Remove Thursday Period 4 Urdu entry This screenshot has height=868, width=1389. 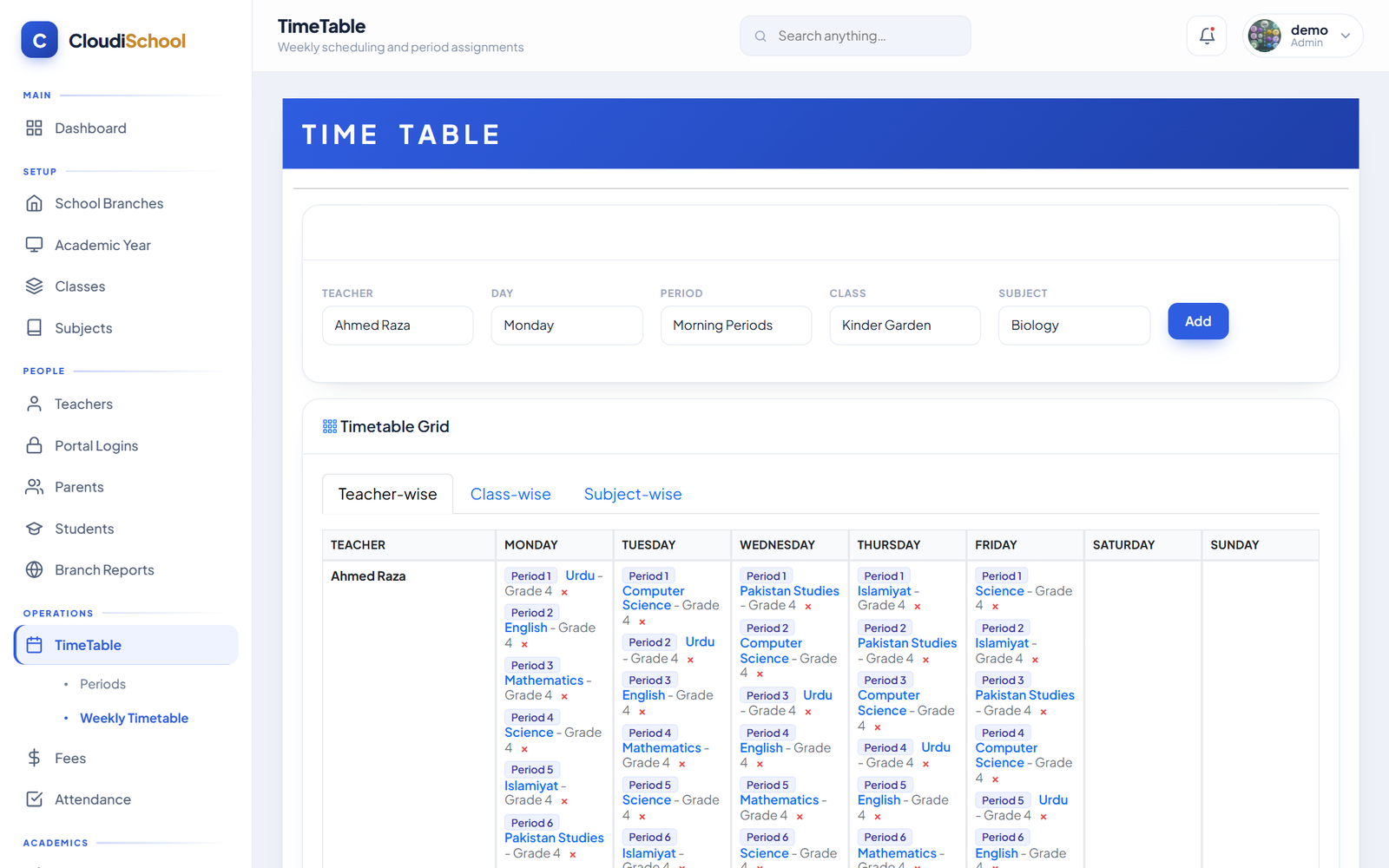pos(925,764)
